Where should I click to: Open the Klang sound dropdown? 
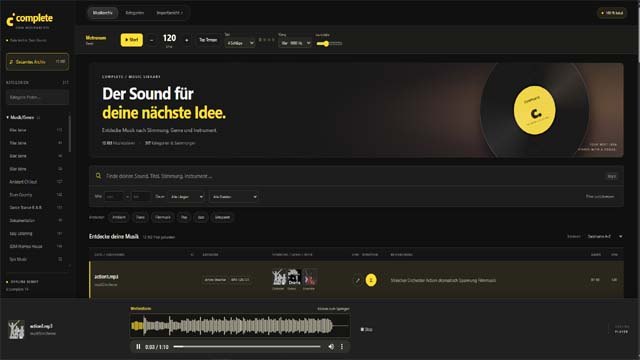pos(295,43)
